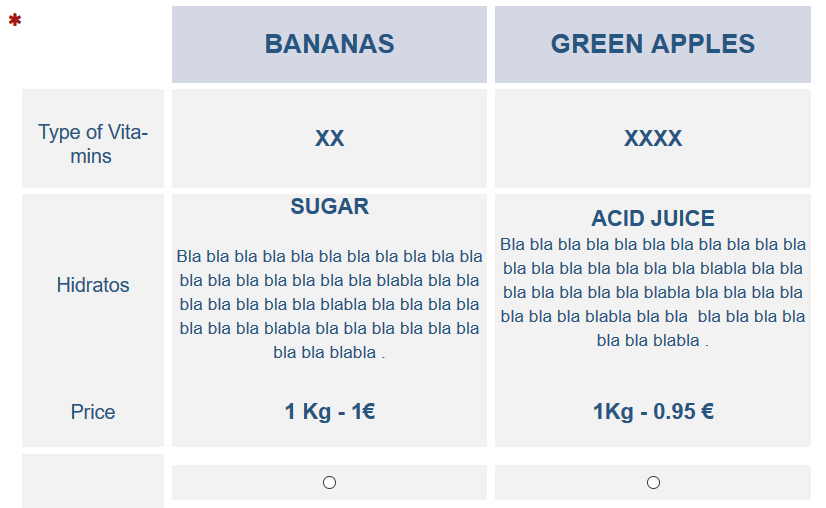Click last line of the SUGAR description text

point(329,352)
